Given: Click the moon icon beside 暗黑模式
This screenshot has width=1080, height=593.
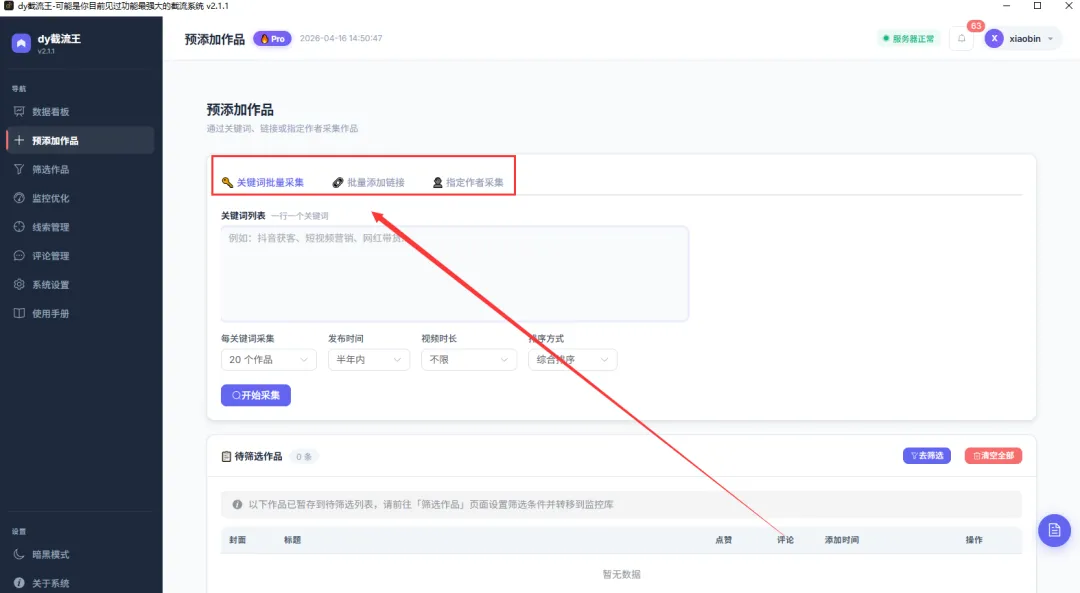Looking at the screenshot, I should 19,554.
